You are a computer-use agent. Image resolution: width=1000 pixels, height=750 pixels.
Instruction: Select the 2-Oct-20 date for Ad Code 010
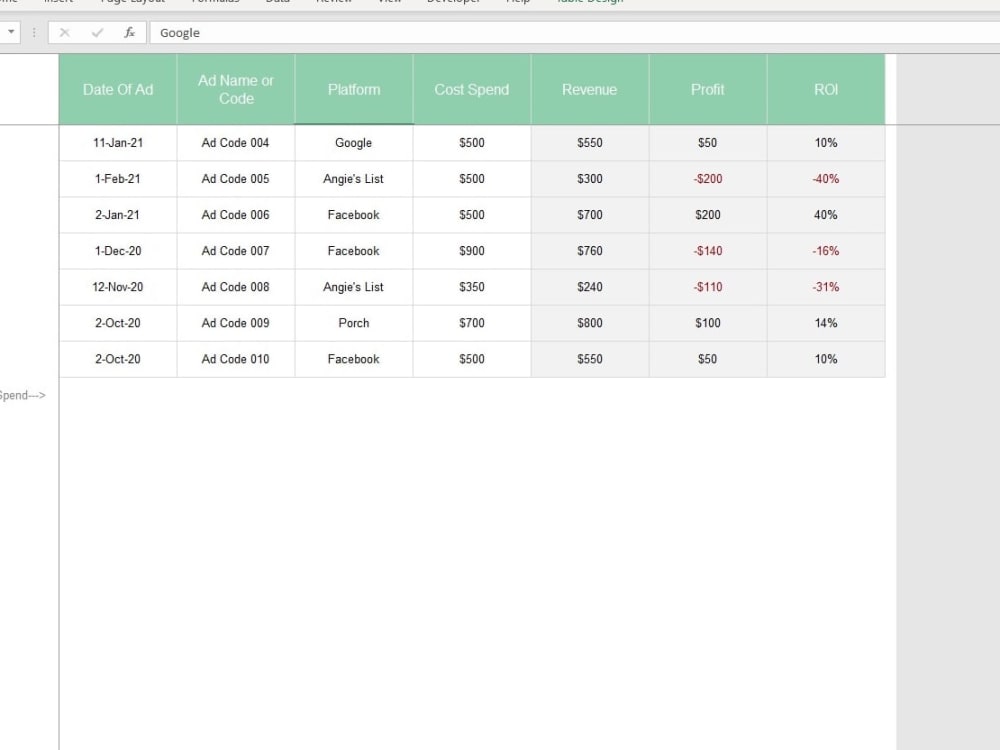[118, 359]
